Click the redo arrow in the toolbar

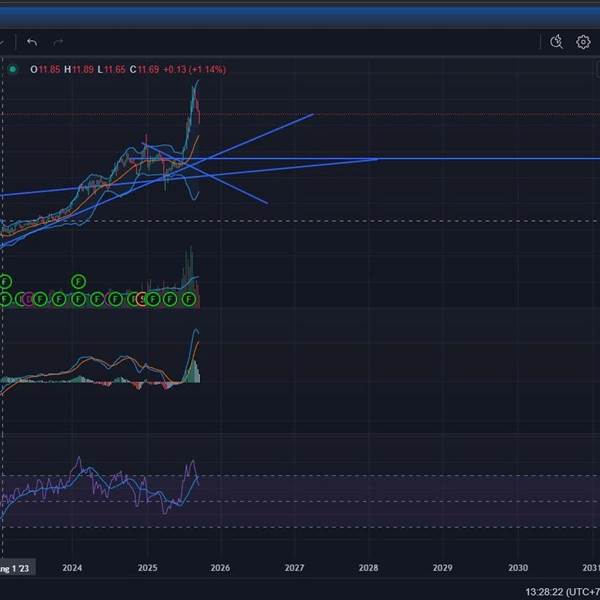tap(58, 42)
